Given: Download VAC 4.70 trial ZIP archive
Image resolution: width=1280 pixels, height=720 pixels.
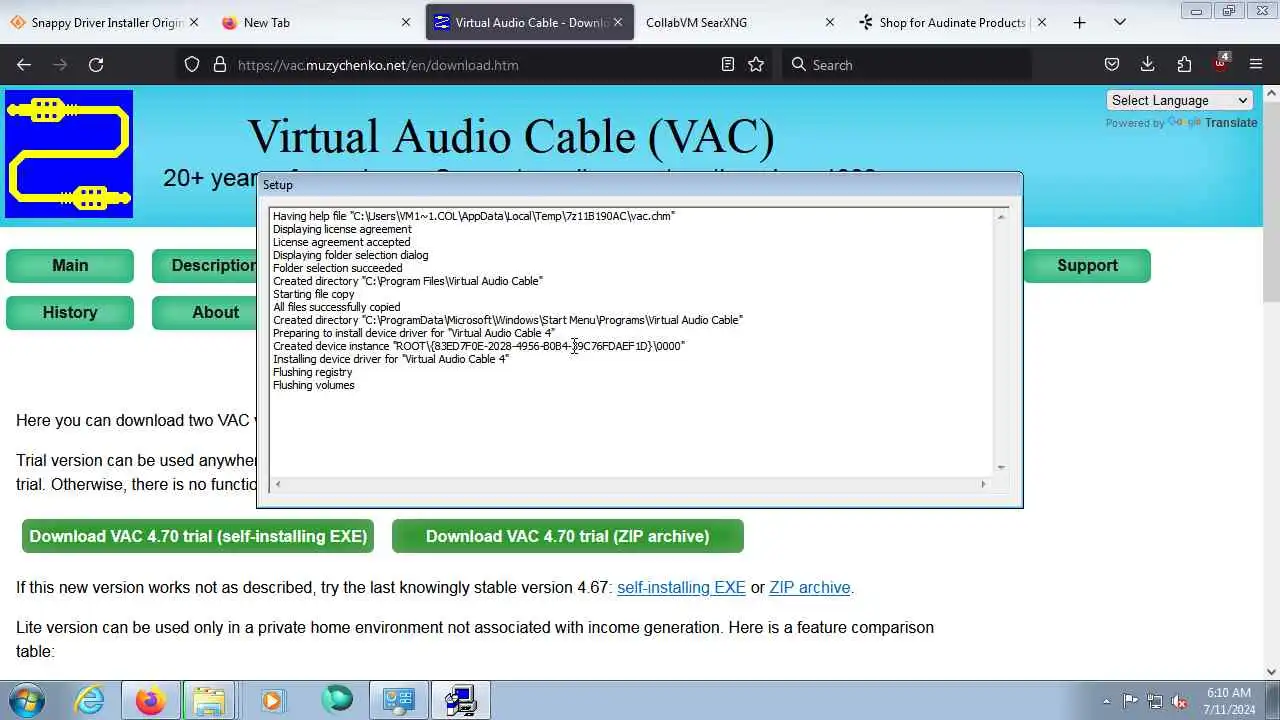Looking at the screenshot, I should coord(568,536).
